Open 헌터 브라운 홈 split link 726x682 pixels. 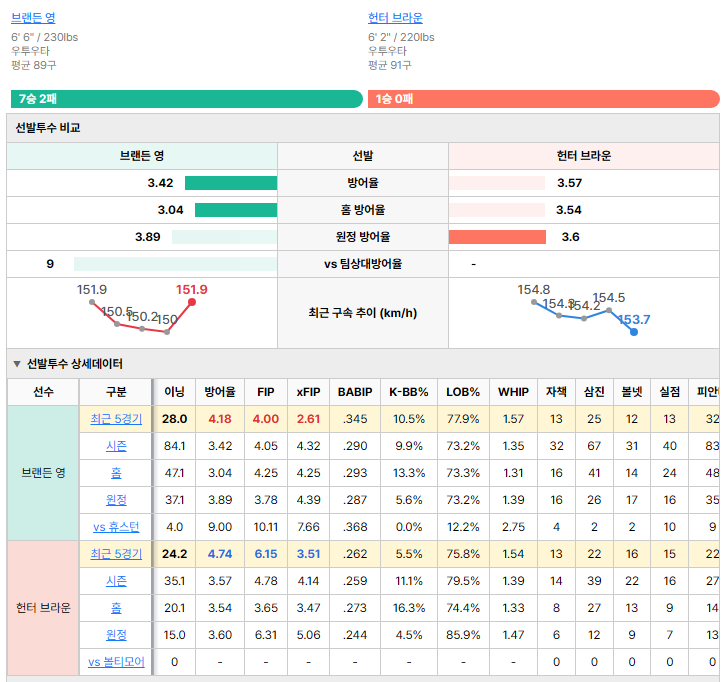pos(116,607)
